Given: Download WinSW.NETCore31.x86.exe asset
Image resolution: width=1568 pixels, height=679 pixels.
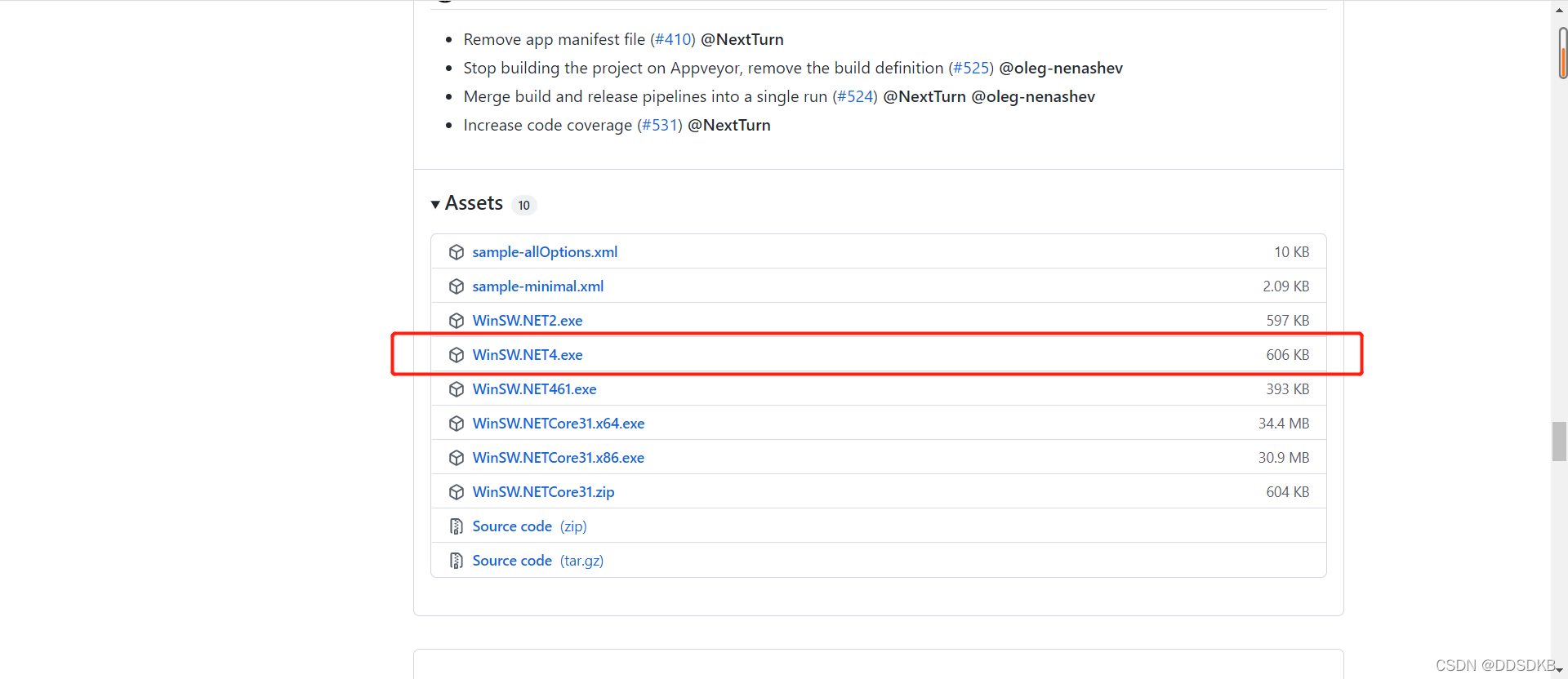Looking at the screenshot, I should (559, 458).
